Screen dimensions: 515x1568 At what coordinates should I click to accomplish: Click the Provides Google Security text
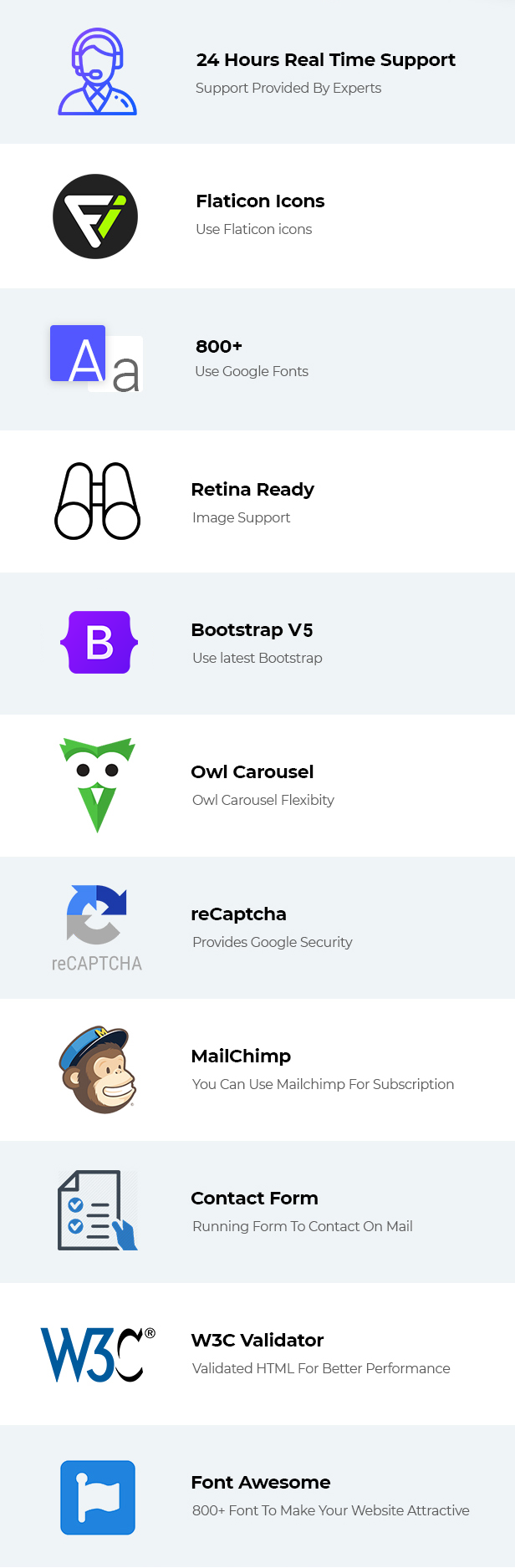tap(273, 942)
